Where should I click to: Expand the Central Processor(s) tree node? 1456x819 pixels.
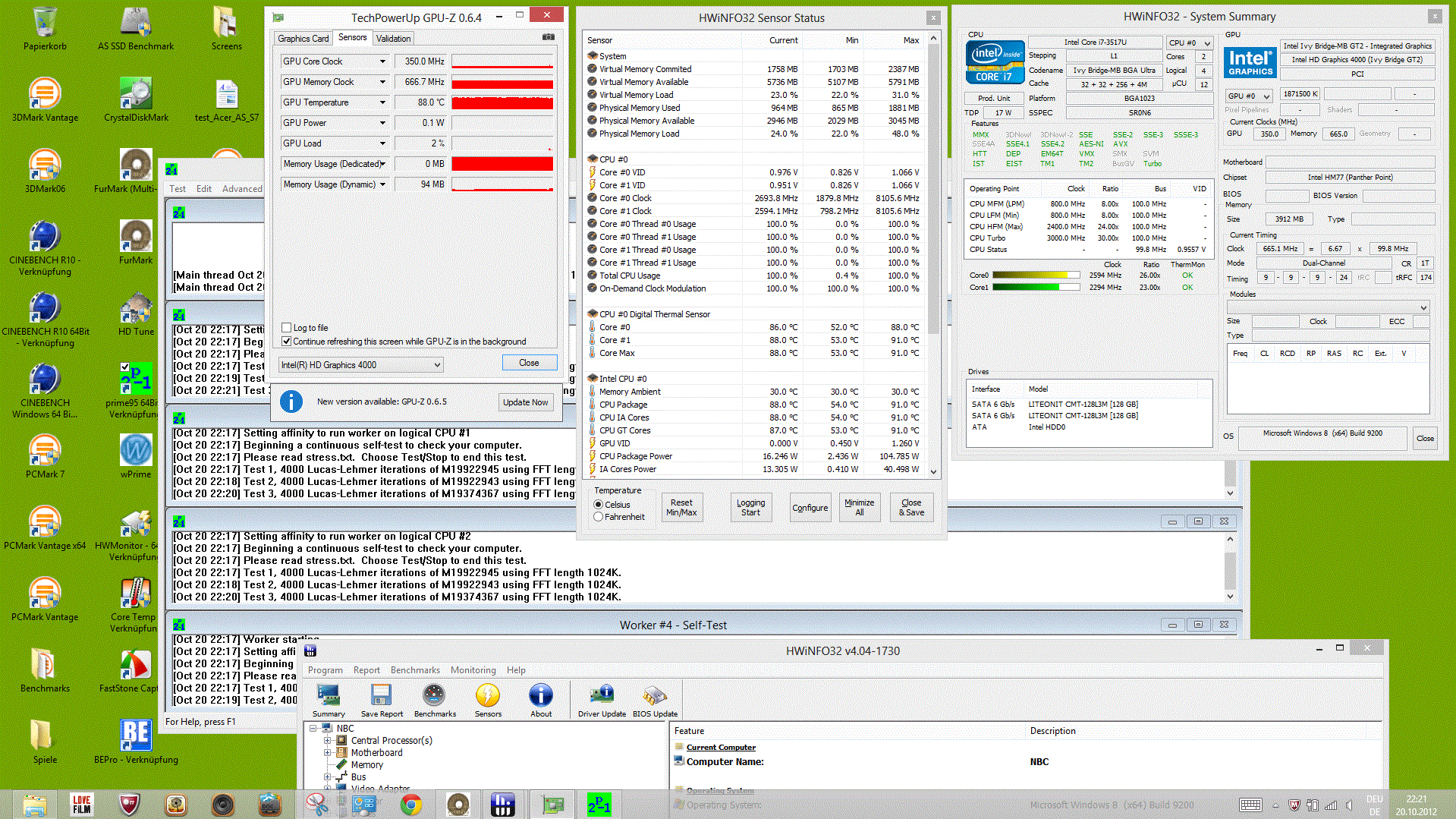point(328,741)
